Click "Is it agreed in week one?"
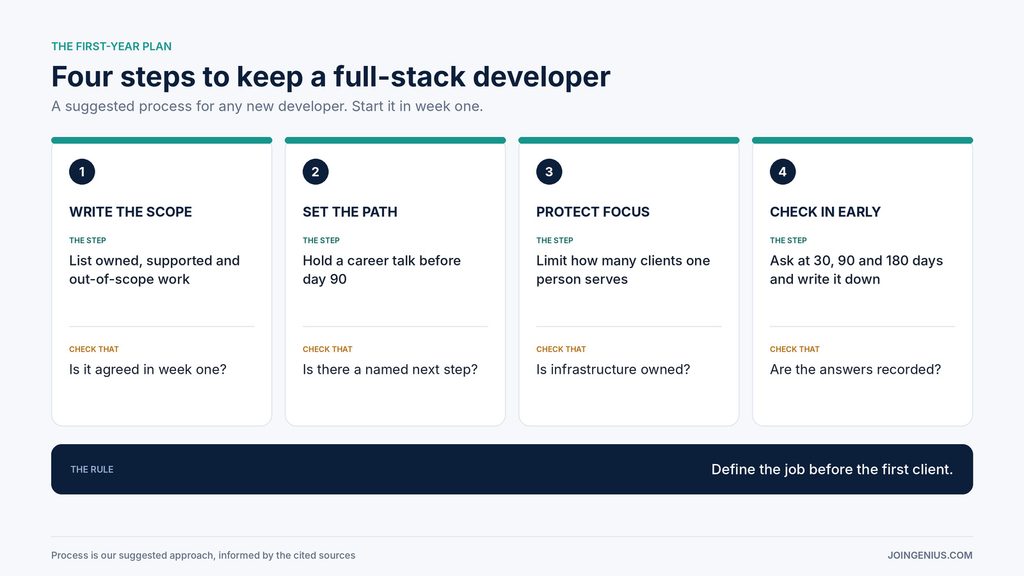This screenshot has width=1024, height=576. [148, 370]
